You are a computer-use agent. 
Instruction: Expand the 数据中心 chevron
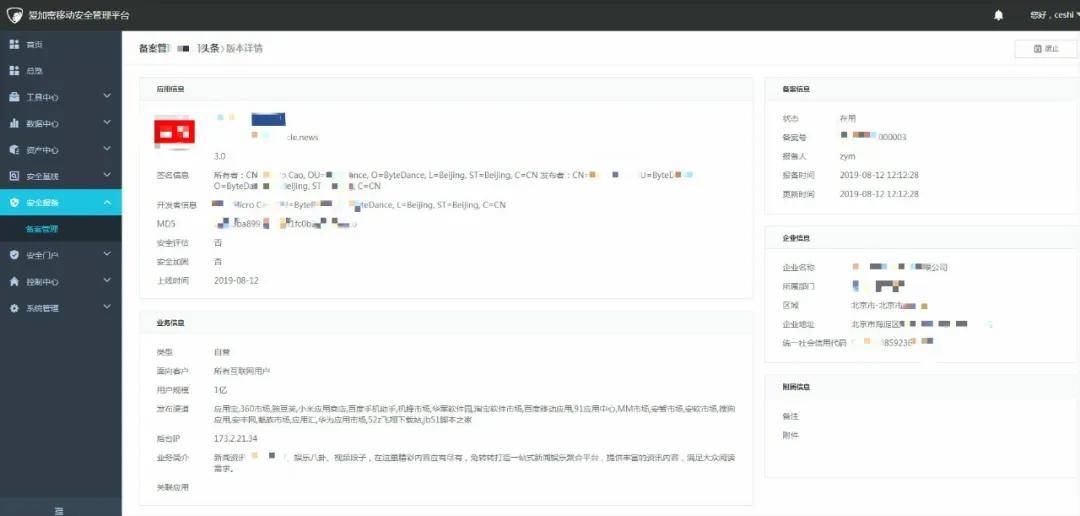(x=107, y=123)
